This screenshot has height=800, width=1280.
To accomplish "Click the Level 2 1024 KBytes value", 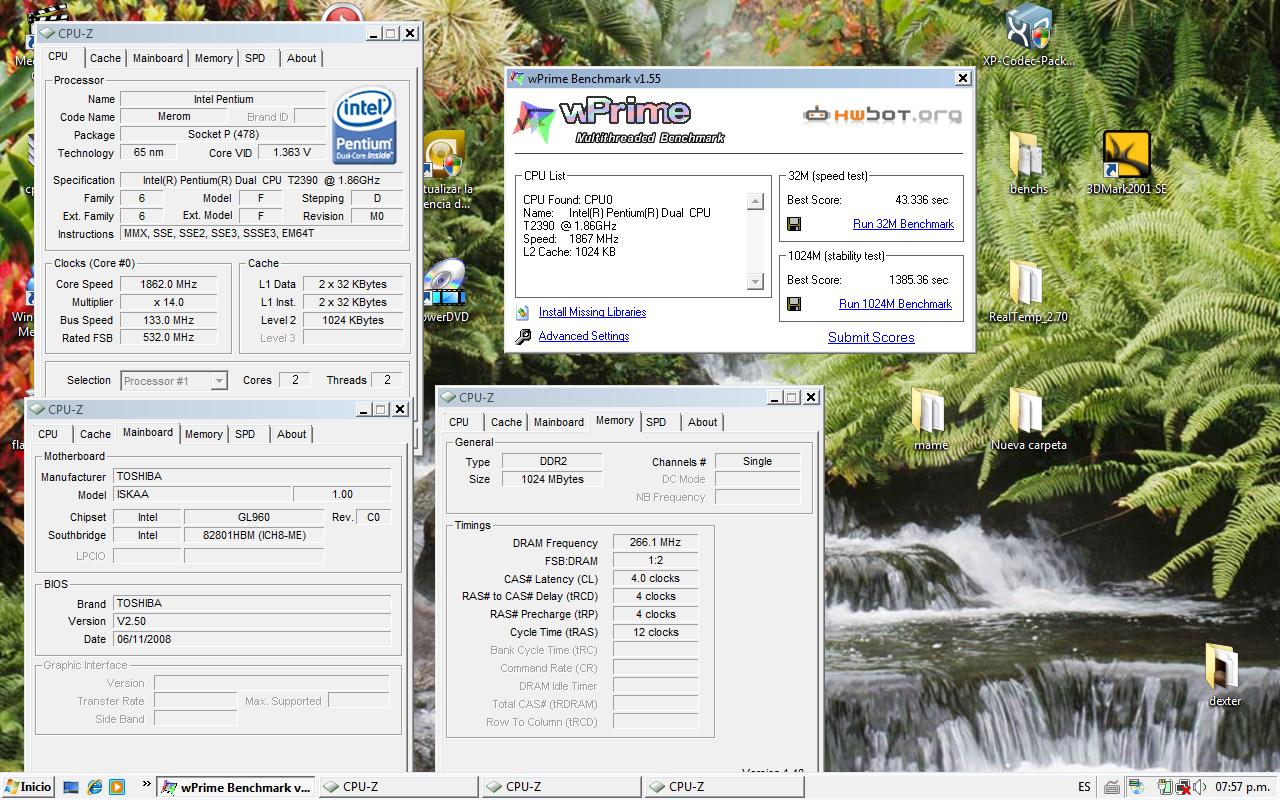I will pyautogui.click(x=352, y=320).
